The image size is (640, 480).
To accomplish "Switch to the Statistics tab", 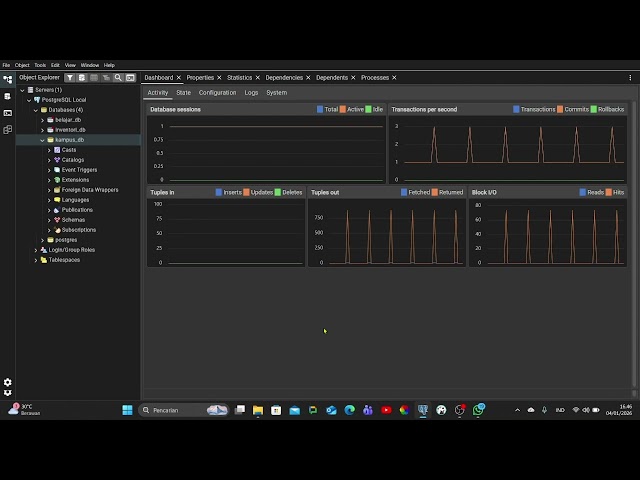I will tap(239, 77).
